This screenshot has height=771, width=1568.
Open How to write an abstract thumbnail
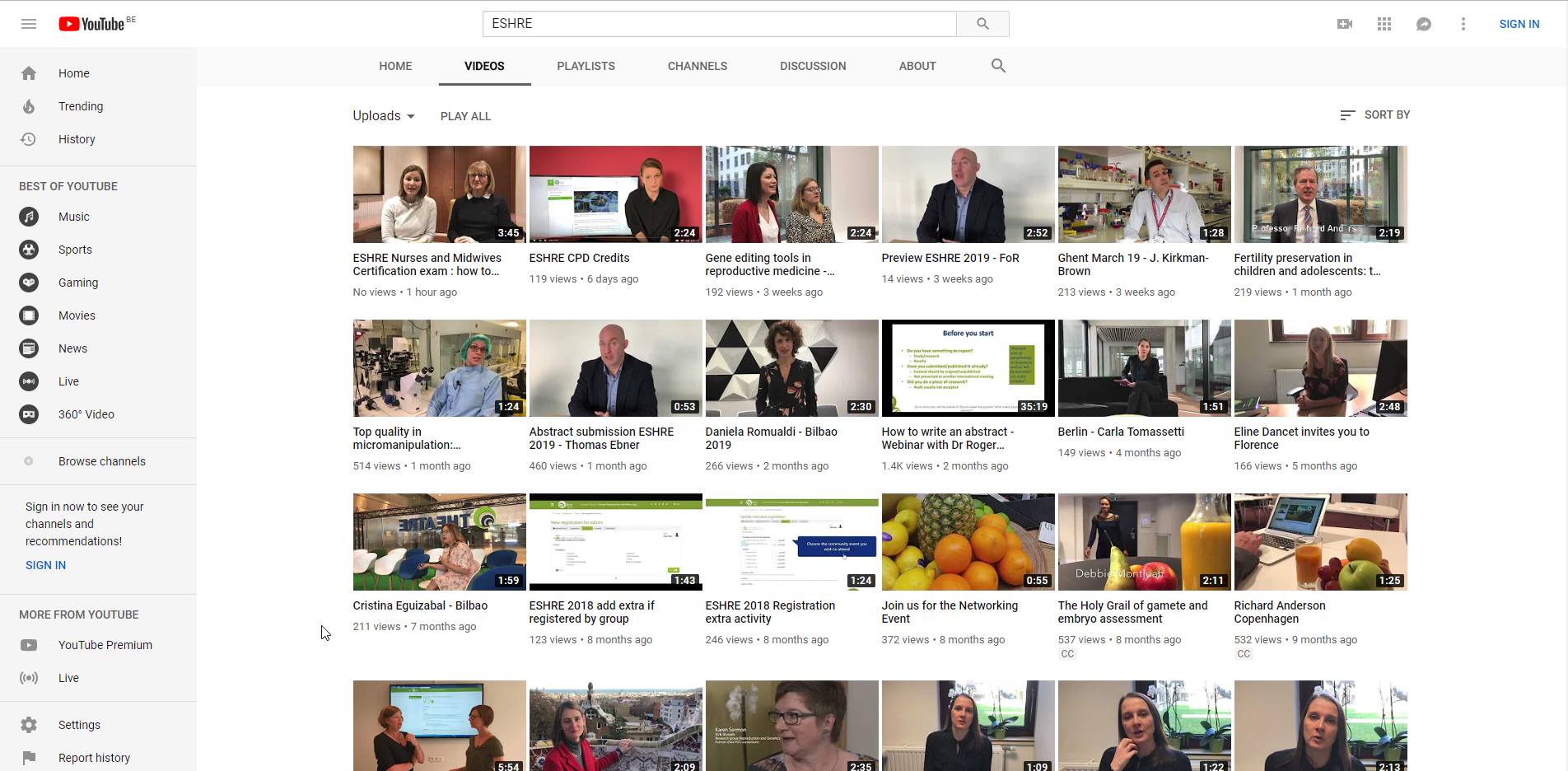coord(968,368)
